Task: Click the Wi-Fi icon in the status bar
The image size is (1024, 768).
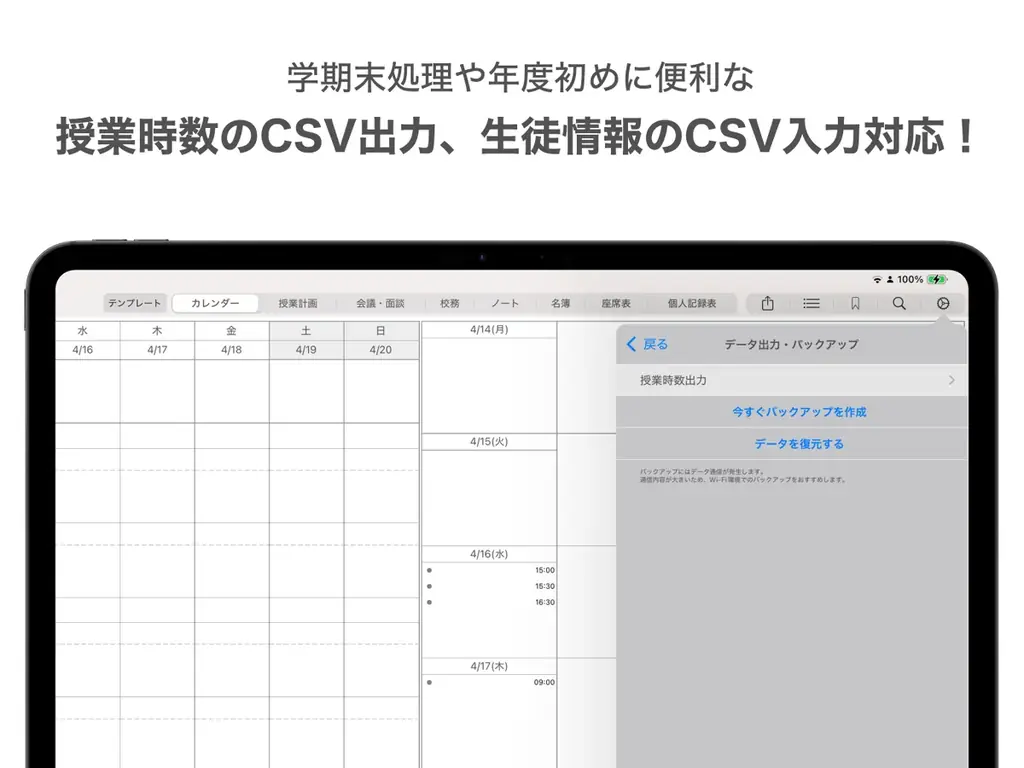Action: [x=878, y=280]
